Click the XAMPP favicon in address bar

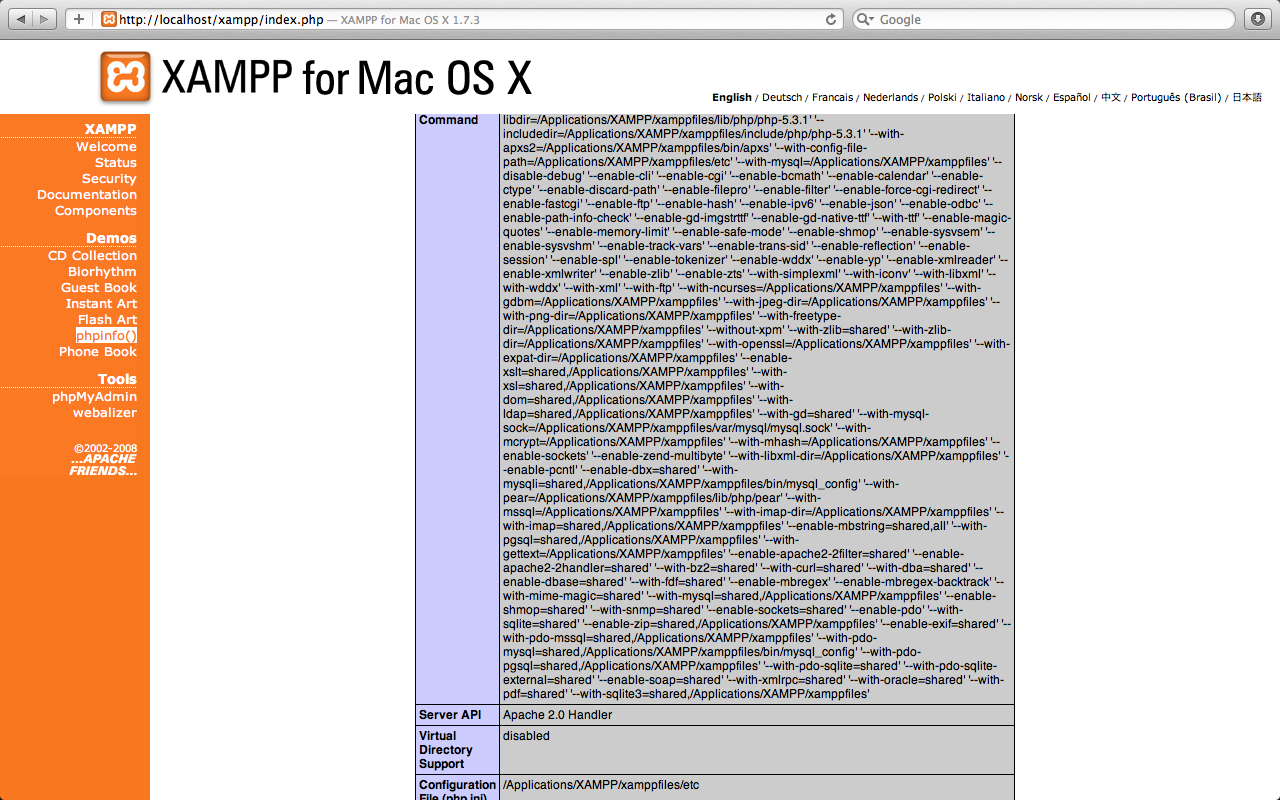109,19
